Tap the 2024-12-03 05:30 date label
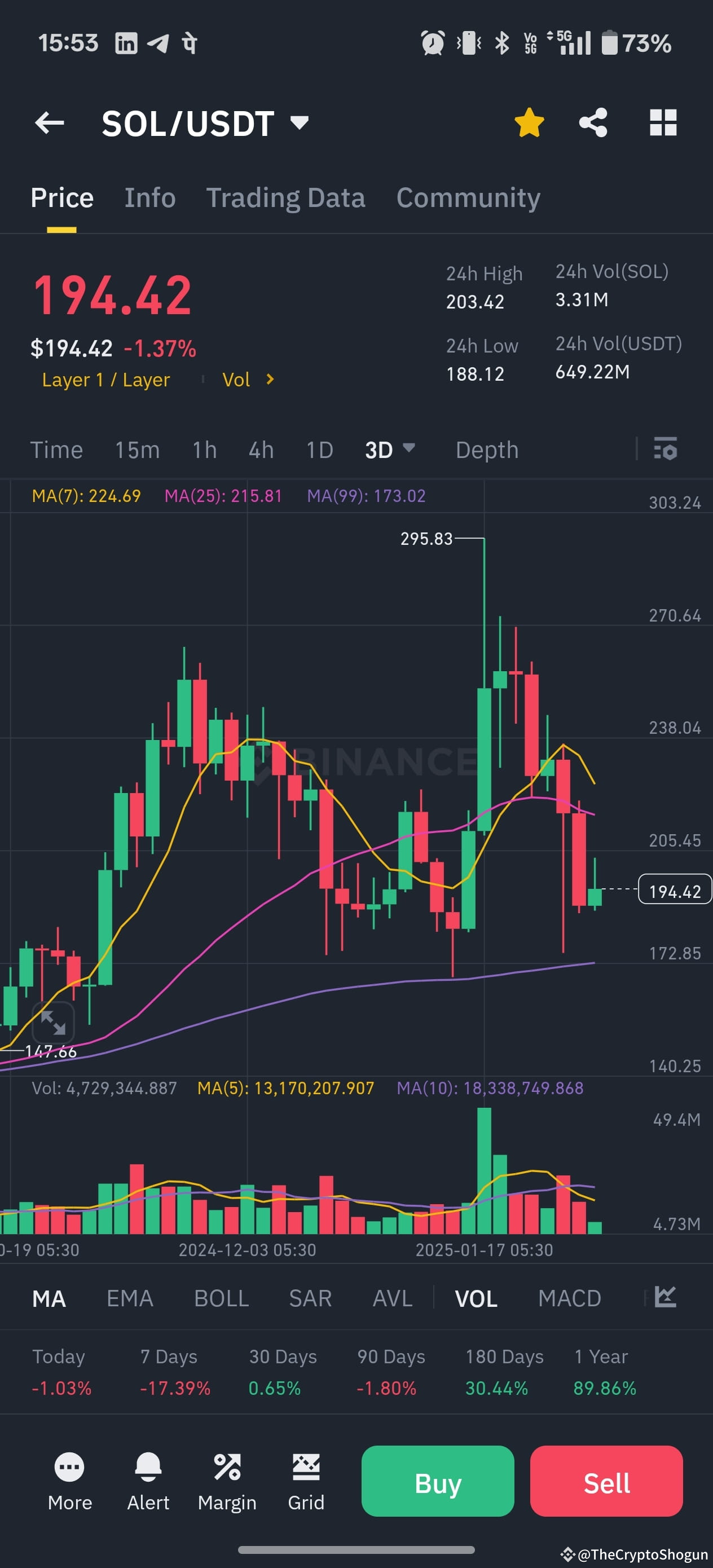The image size is (713, 1568). [247, 1250]
